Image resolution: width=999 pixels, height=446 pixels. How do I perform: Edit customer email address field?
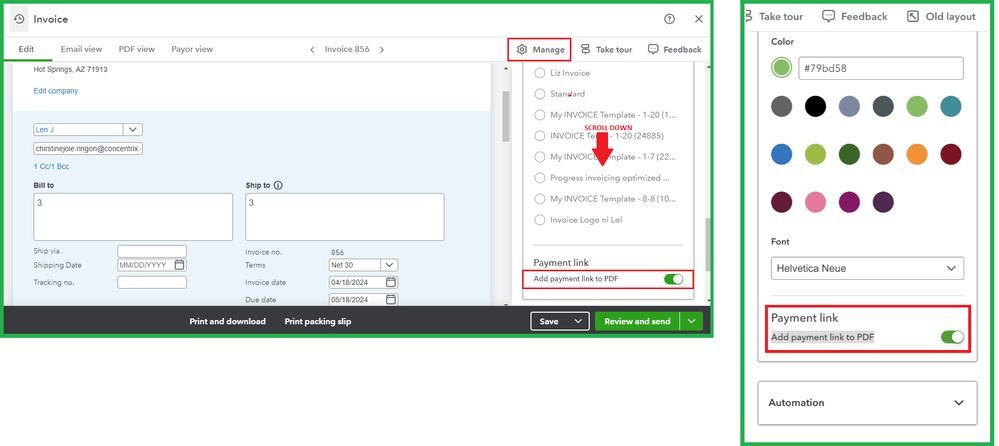(x=88, y=148)
